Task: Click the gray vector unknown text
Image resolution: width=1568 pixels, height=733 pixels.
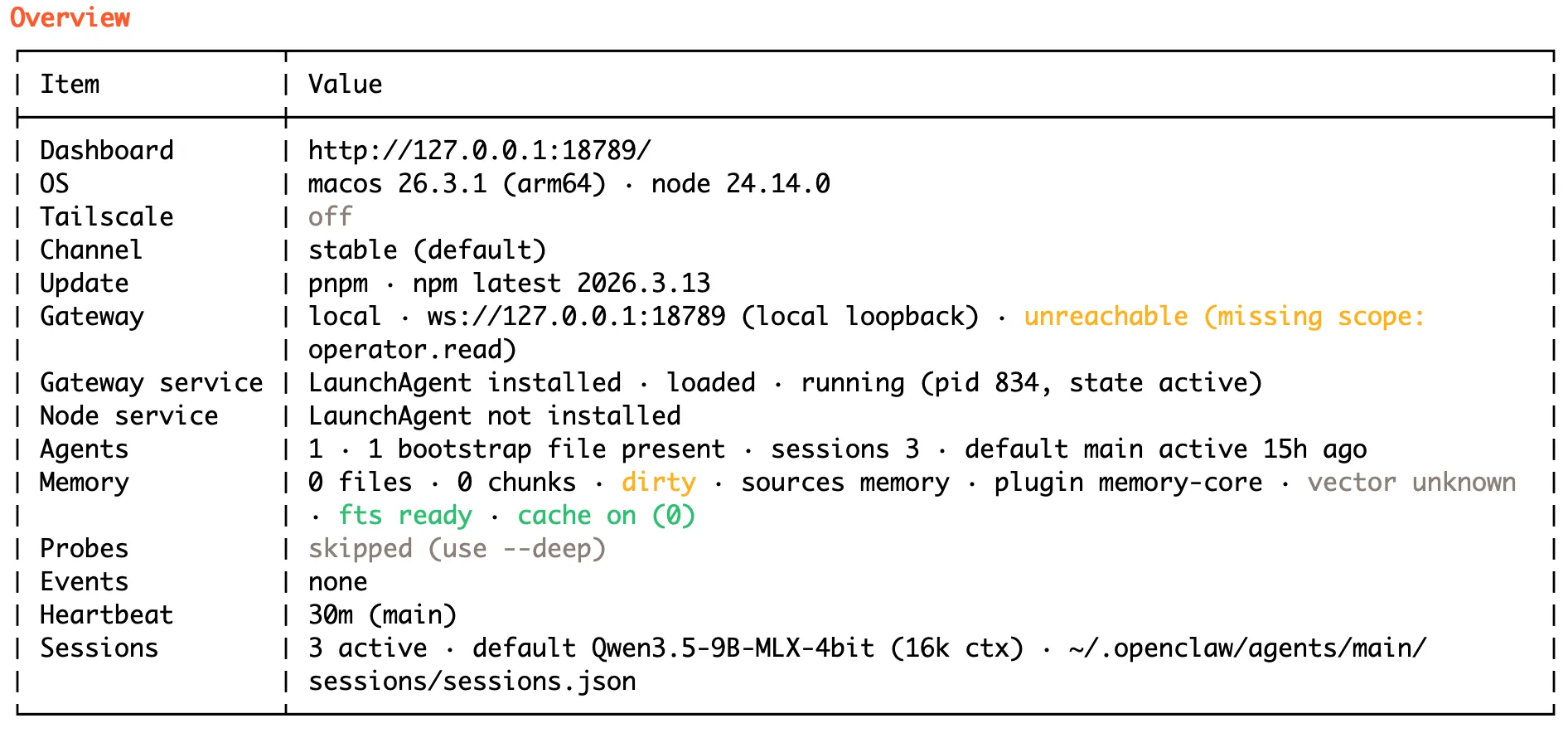Action: (x=1411, y=482)
